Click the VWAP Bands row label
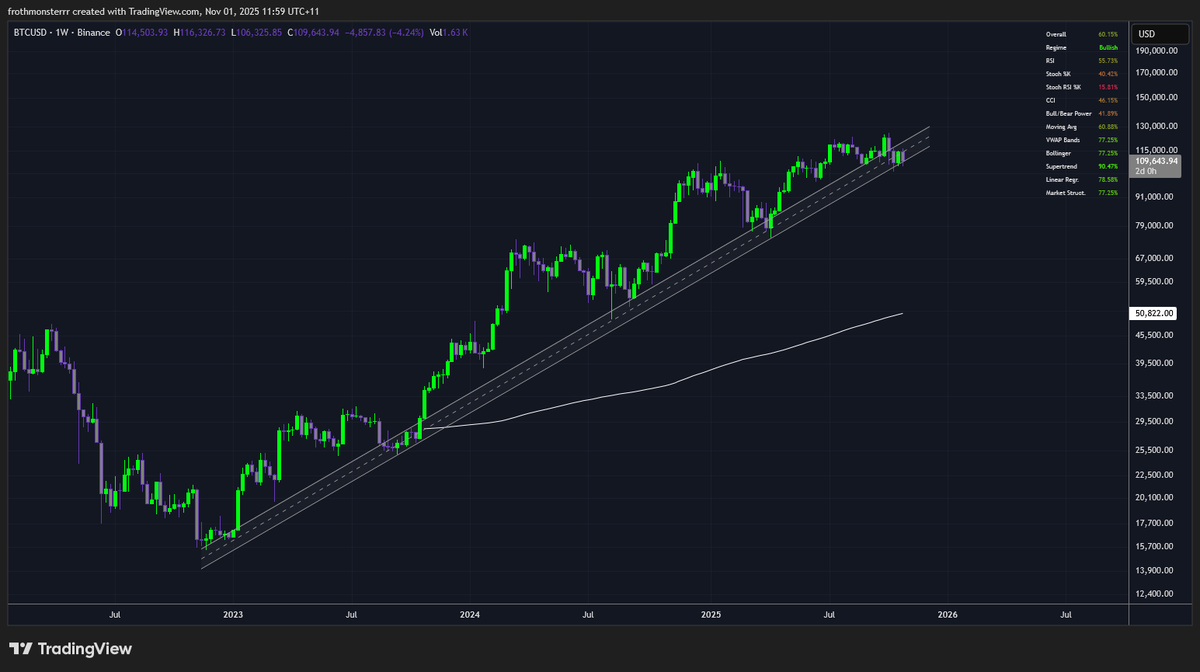 1061,139
